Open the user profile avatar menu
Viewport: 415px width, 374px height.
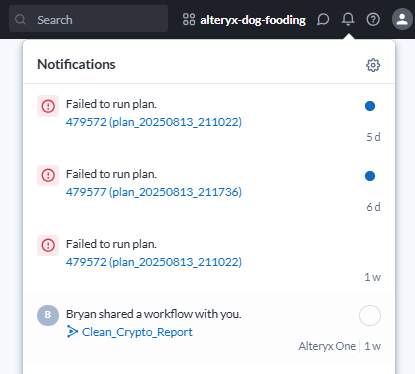point(402,19)
